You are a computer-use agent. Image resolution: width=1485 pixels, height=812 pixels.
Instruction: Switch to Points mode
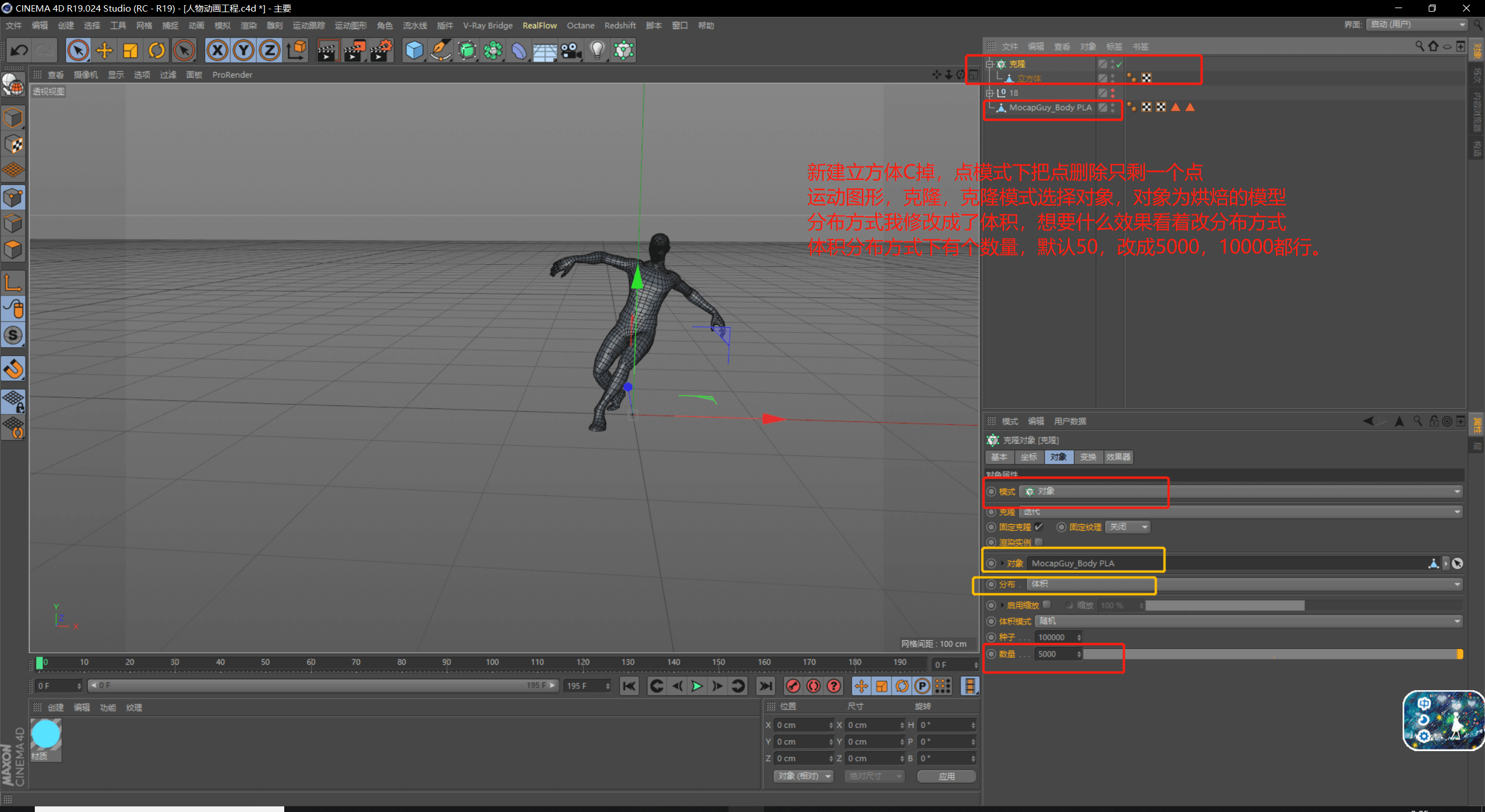[x=13, y=197]
